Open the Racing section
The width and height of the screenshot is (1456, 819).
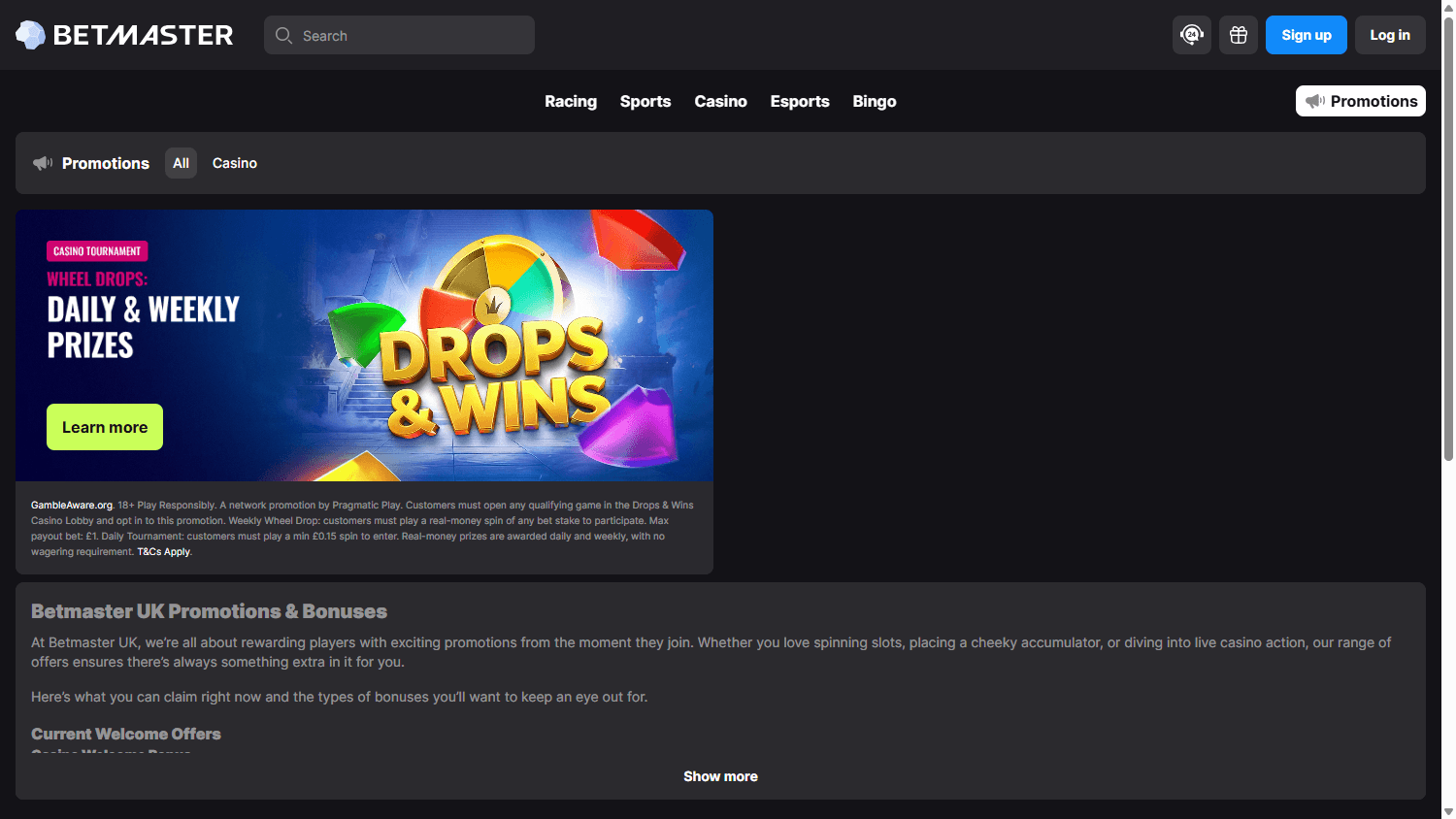(571, 101)
